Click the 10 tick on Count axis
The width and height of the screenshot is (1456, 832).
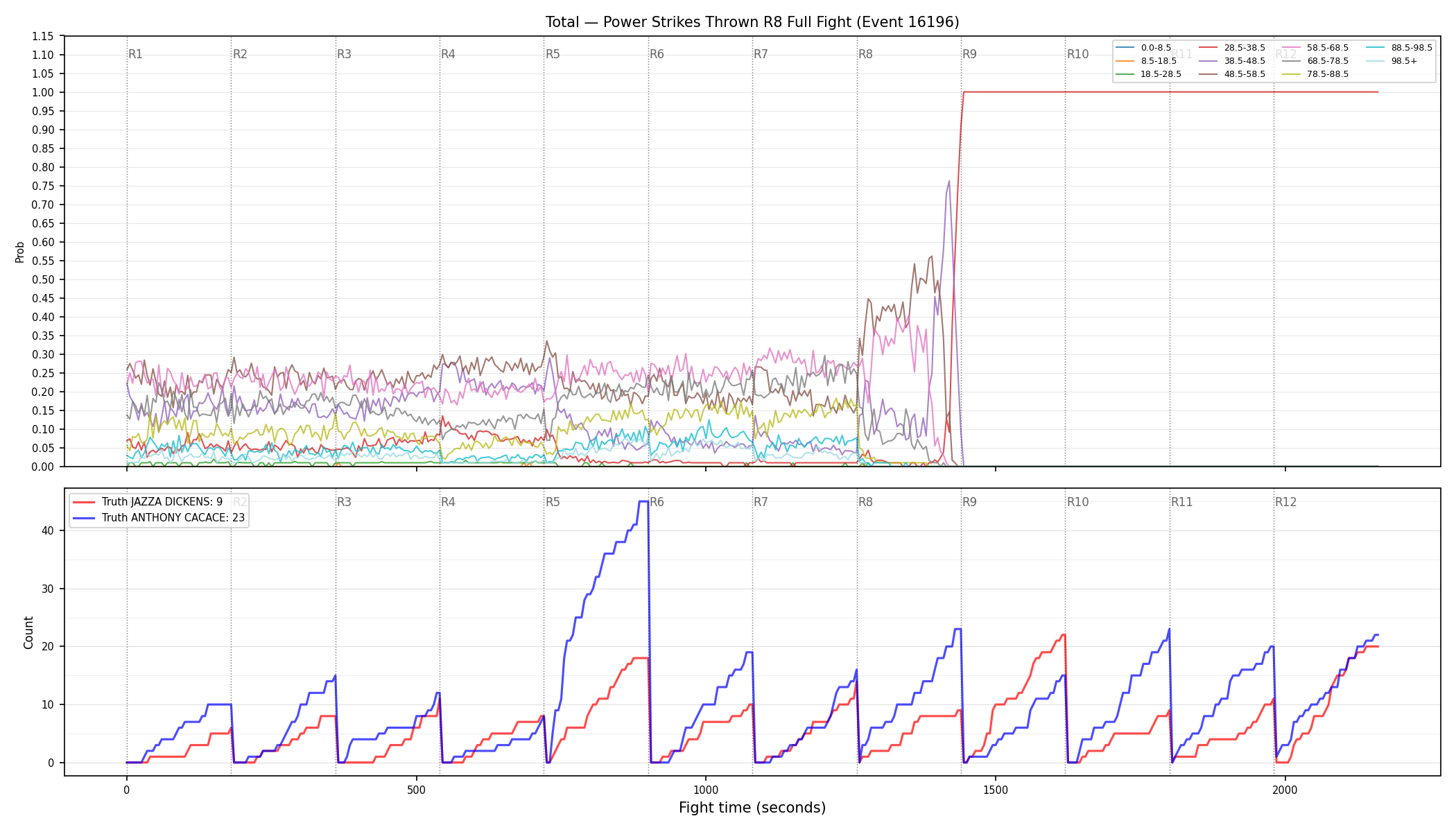point(49,704)
